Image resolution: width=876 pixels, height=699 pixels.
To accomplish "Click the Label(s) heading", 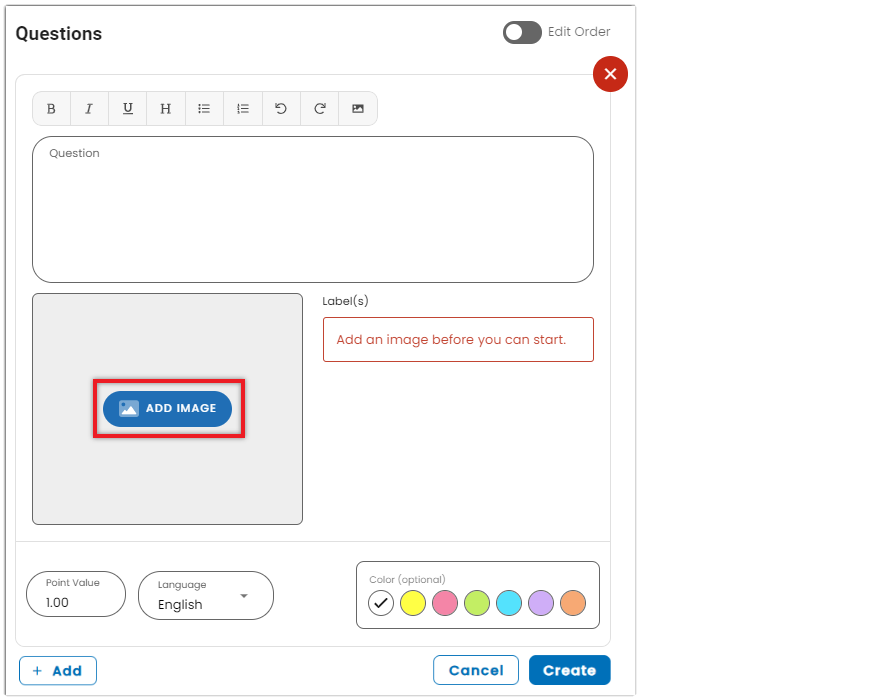I will tap(345, 301).
